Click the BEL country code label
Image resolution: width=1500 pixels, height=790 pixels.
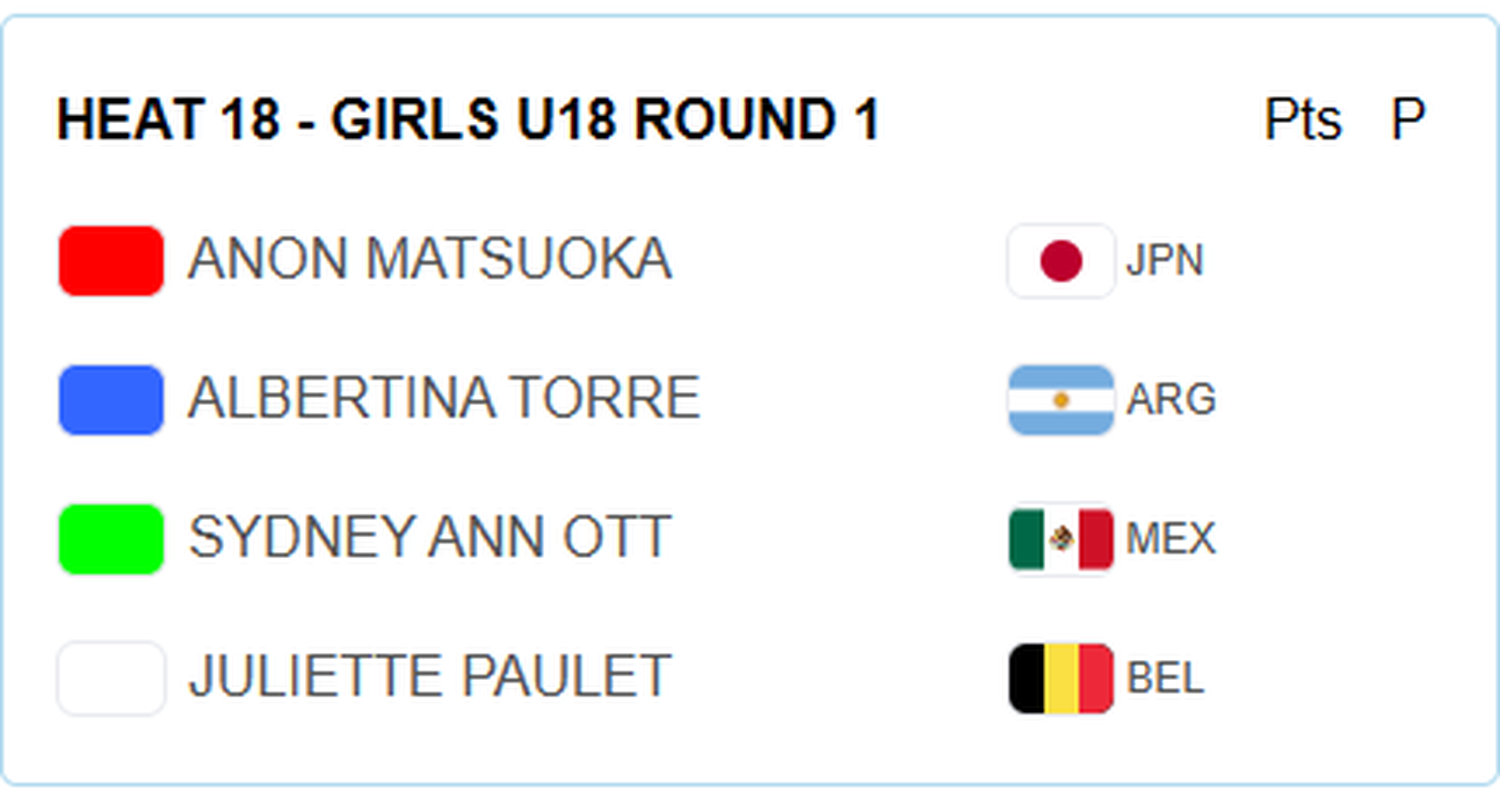point(1165,678)
